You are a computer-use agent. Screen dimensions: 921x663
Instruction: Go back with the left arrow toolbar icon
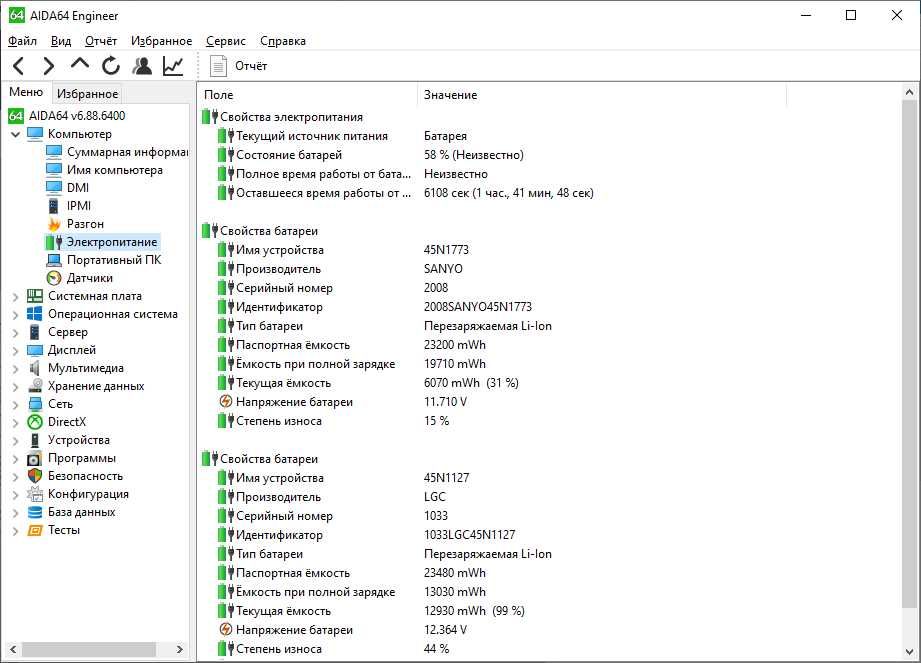coord(18,66)
